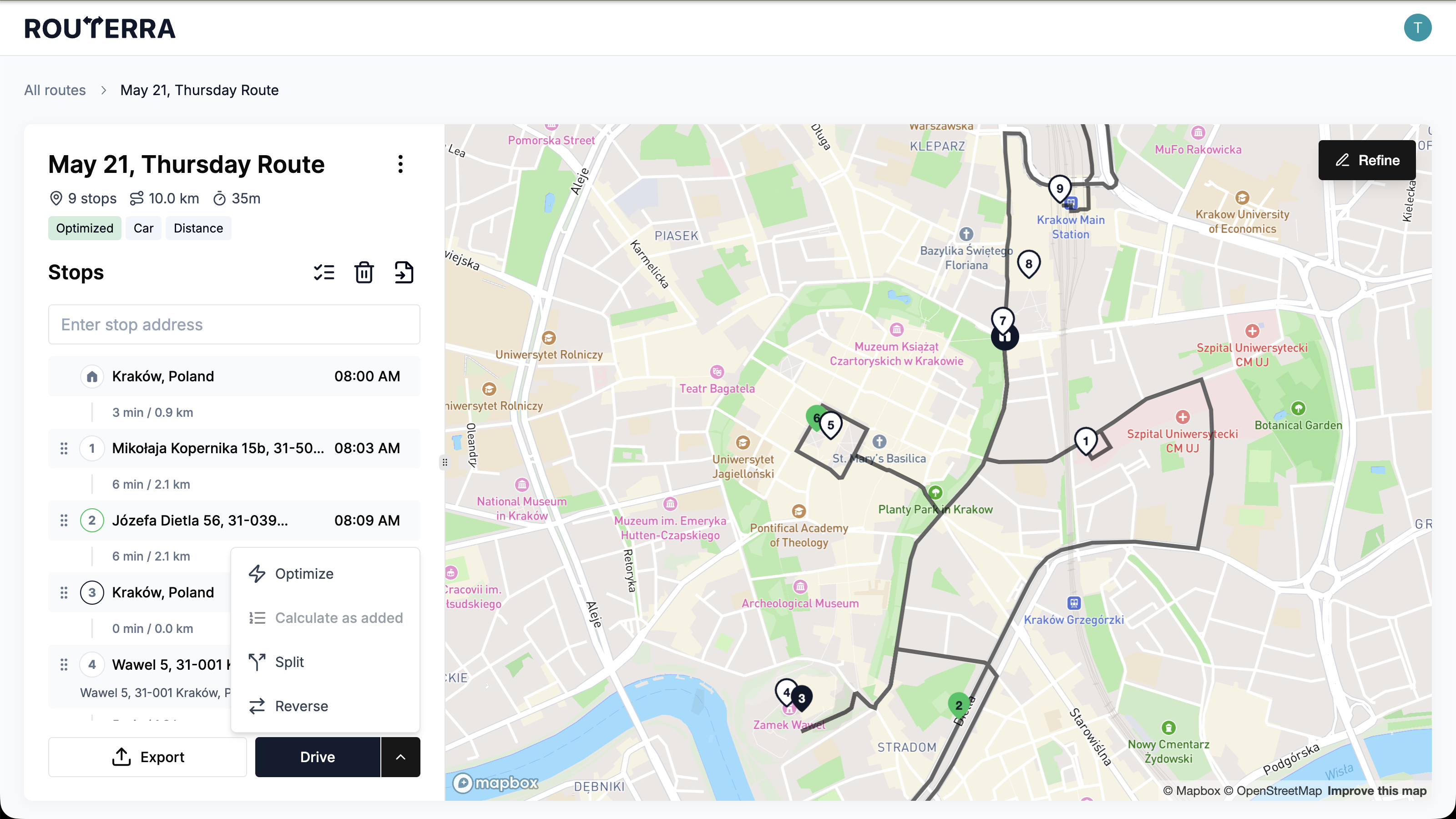Click the Optimized tag
1456x819 pixels.
(x=85, y=228)
